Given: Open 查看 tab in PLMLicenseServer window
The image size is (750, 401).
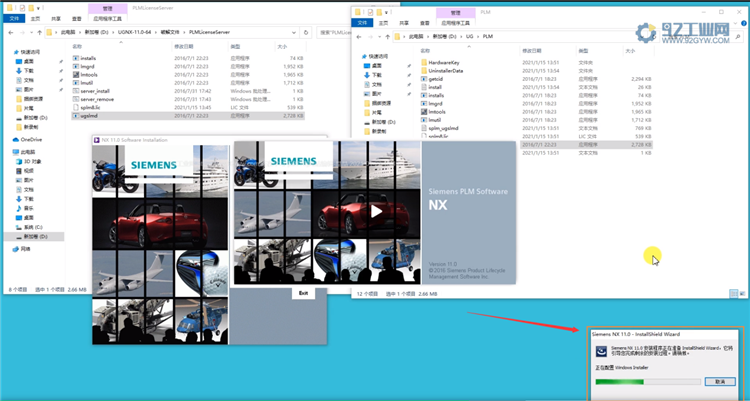Looking at the screenshot, I should (77, 19).
